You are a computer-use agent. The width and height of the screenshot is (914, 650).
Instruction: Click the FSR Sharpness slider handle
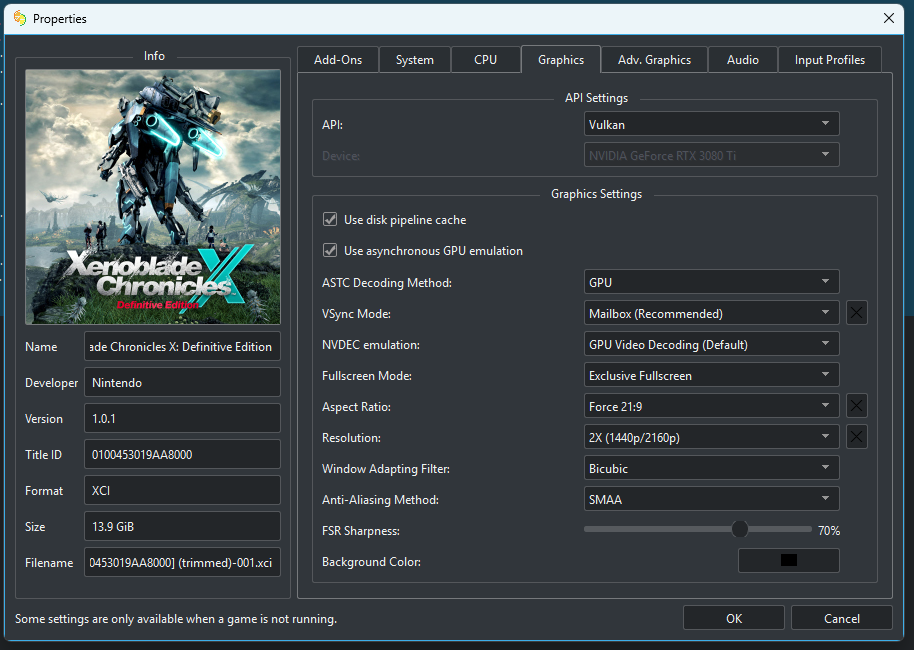tap(739, 529)
